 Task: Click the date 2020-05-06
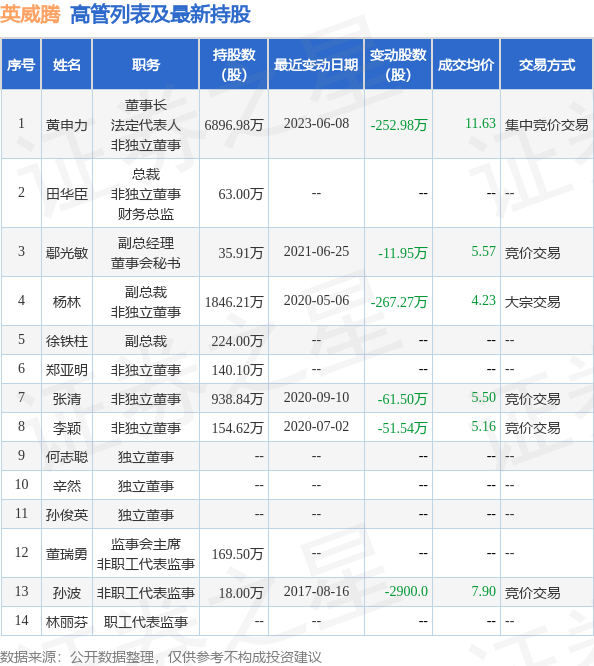point(316,300)
